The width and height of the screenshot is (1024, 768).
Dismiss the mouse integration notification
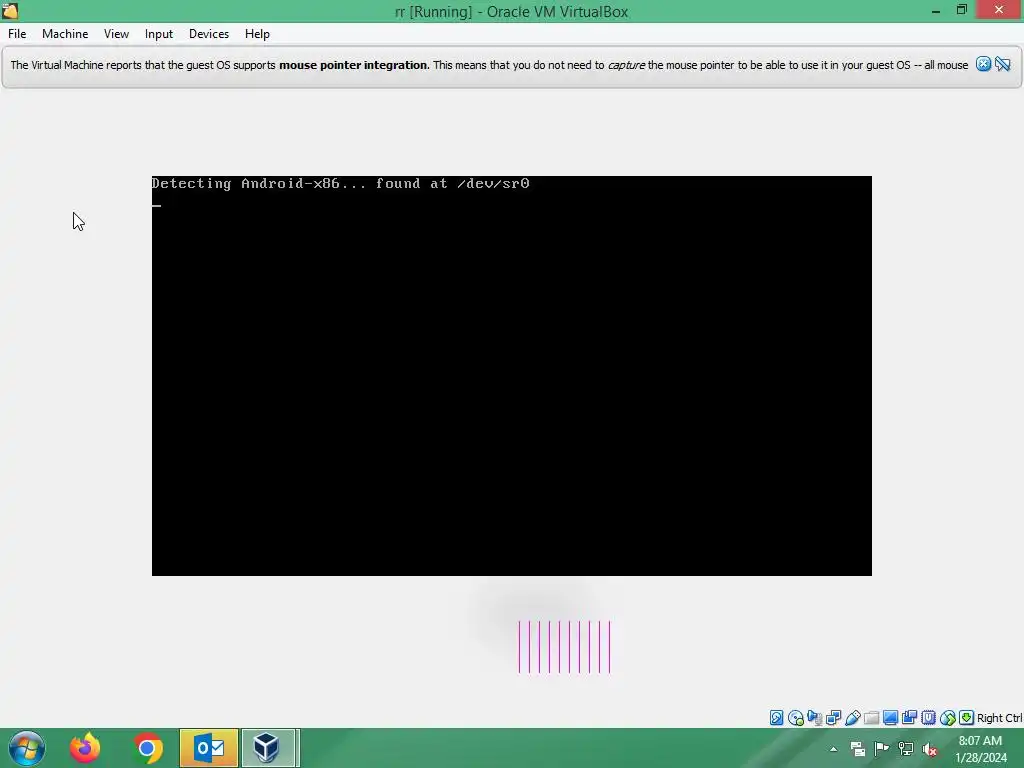983,64
